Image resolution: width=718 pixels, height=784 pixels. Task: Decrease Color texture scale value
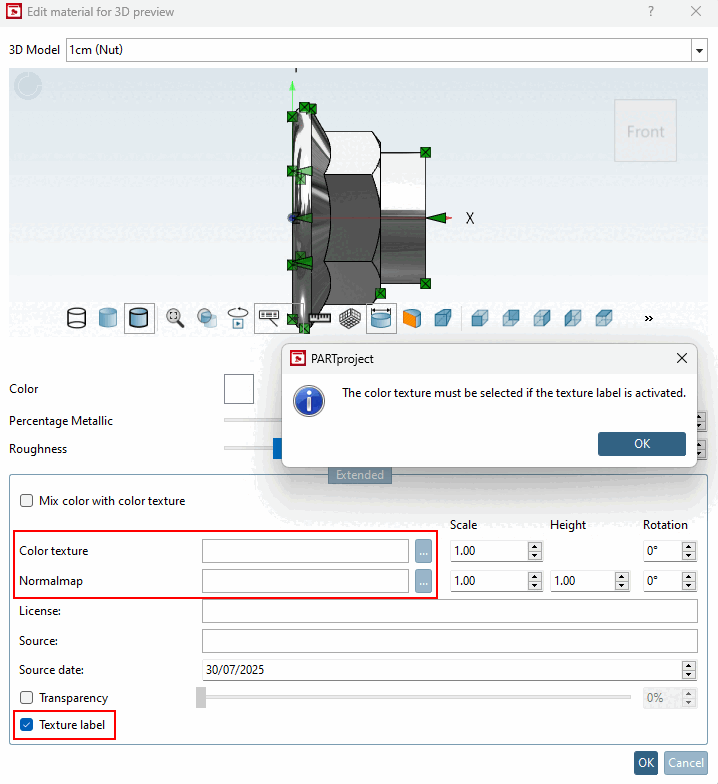(x=534, y=556)
